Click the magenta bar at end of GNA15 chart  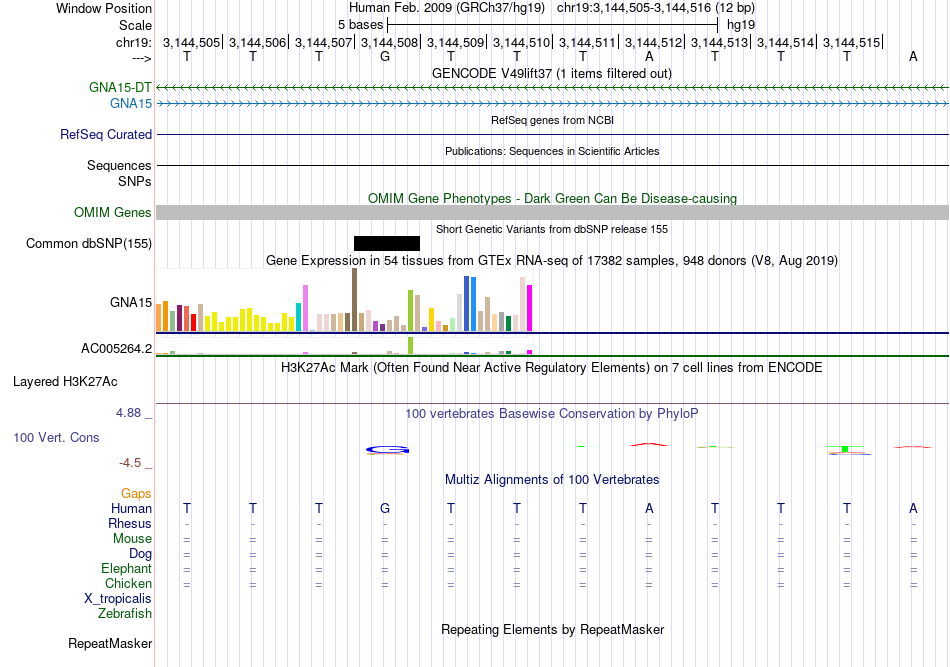click(x=530, y=308)
